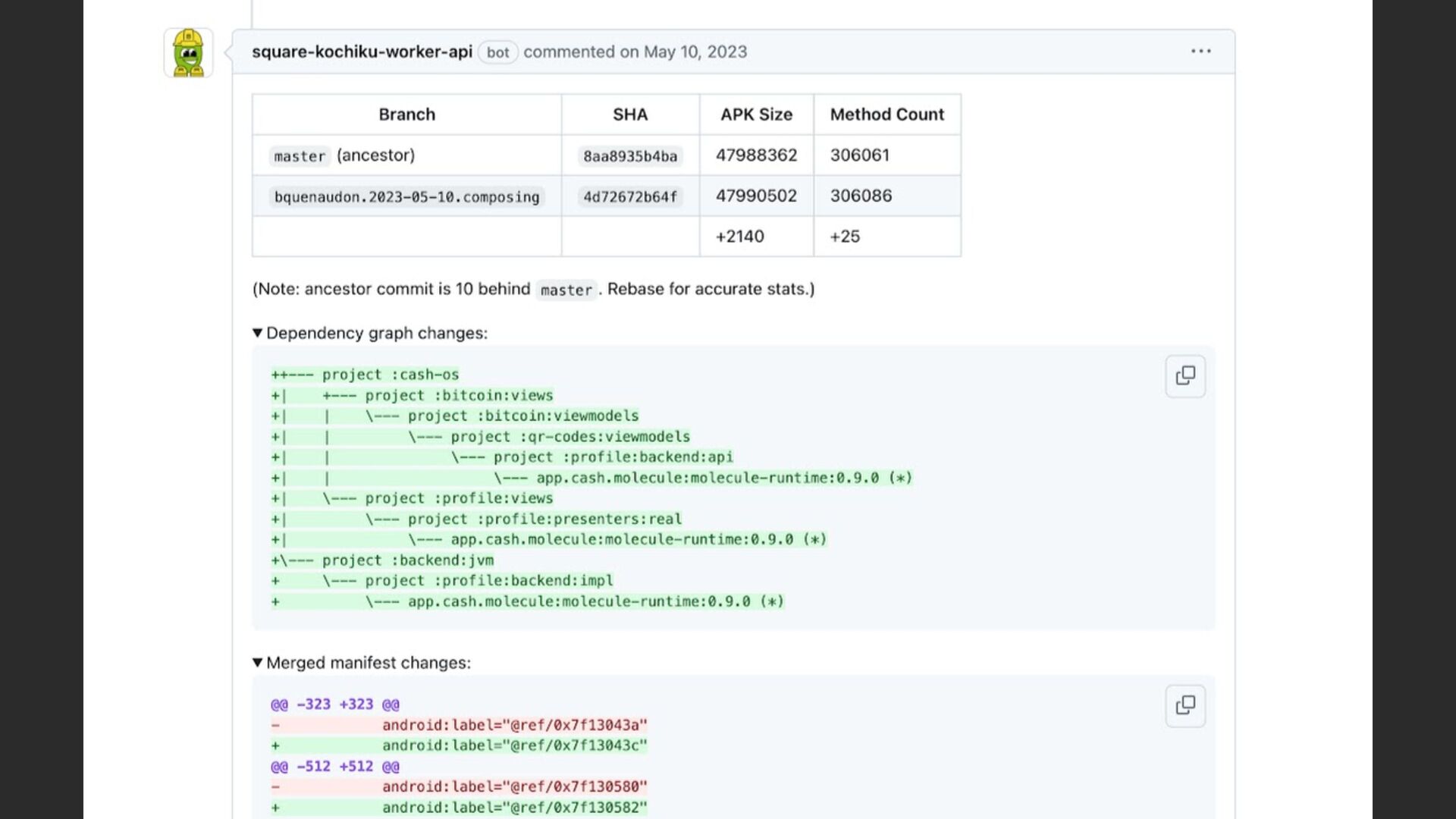Viewport: 1456px width, 819px height.
Task: Click the bquenaudon.2023-05-10.composing branch name
Action: 406,197
